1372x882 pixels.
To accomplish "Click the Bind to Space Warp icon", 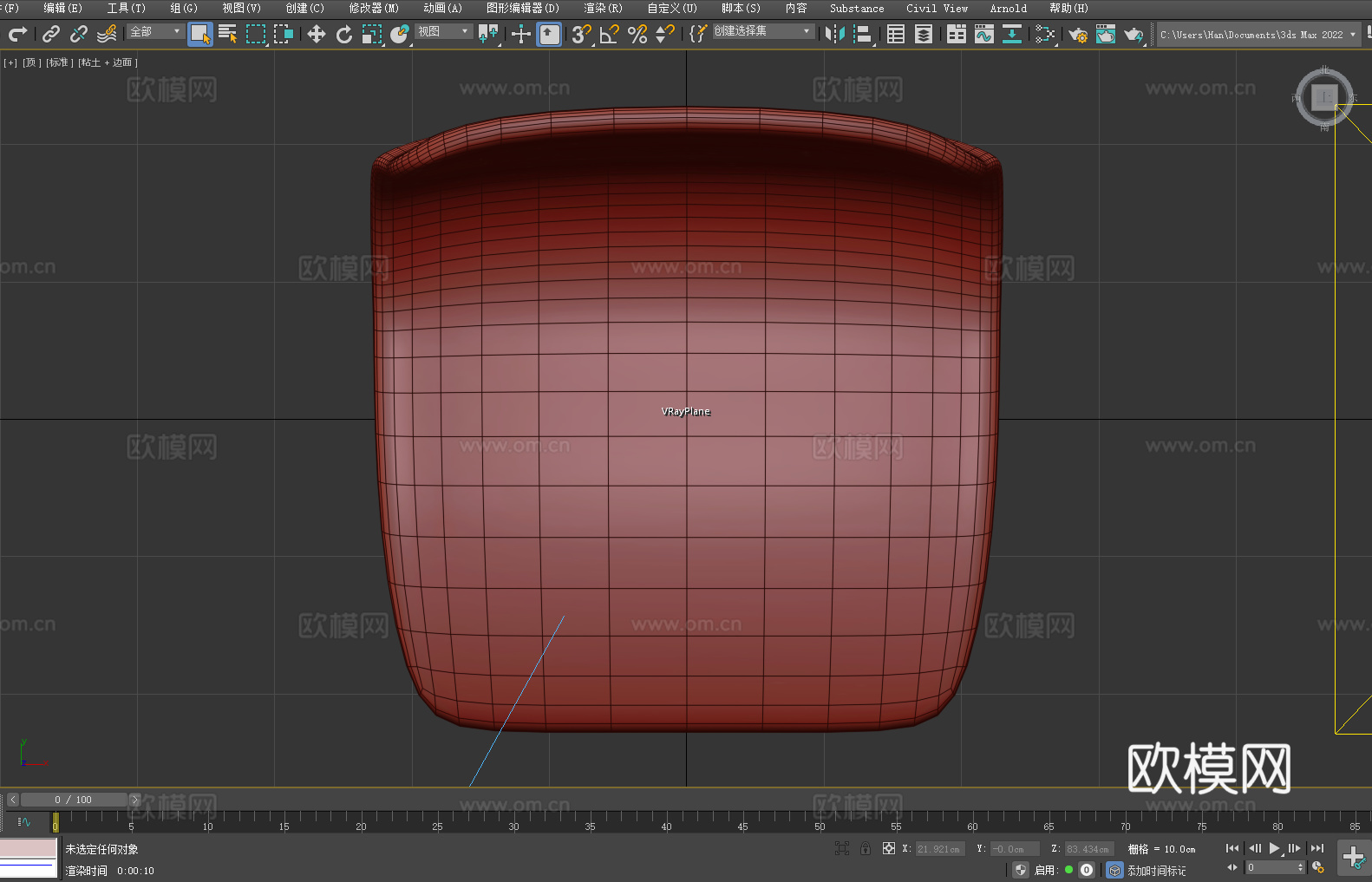I will pos(107,34).
